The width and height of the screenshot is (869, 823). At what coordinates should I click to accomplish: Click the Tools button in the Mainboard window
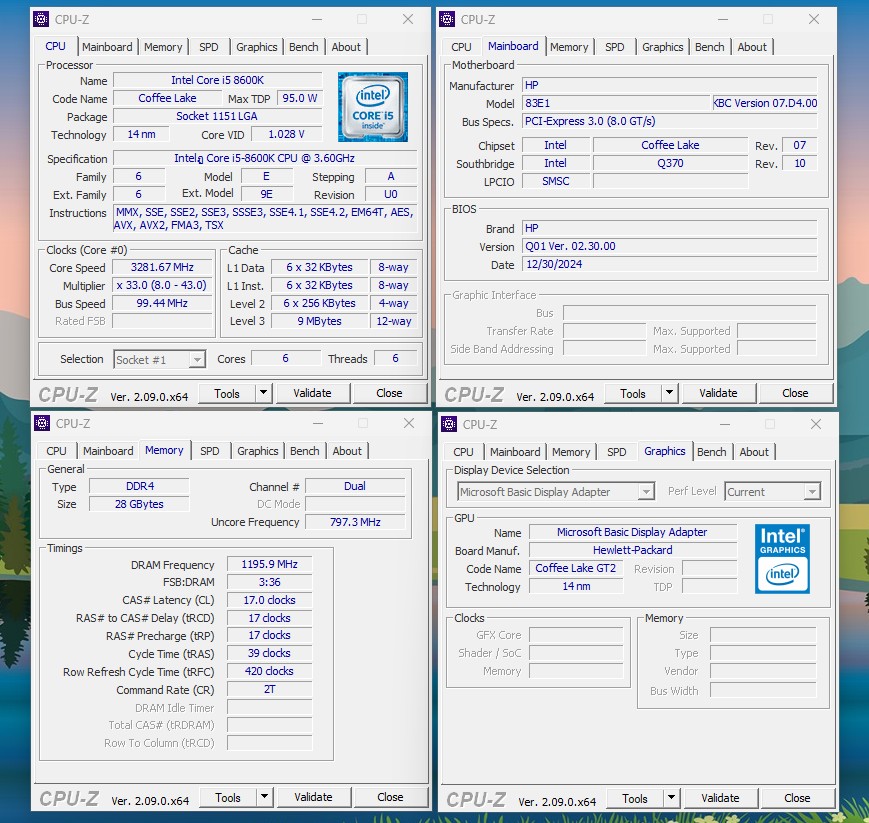point(632,393)
